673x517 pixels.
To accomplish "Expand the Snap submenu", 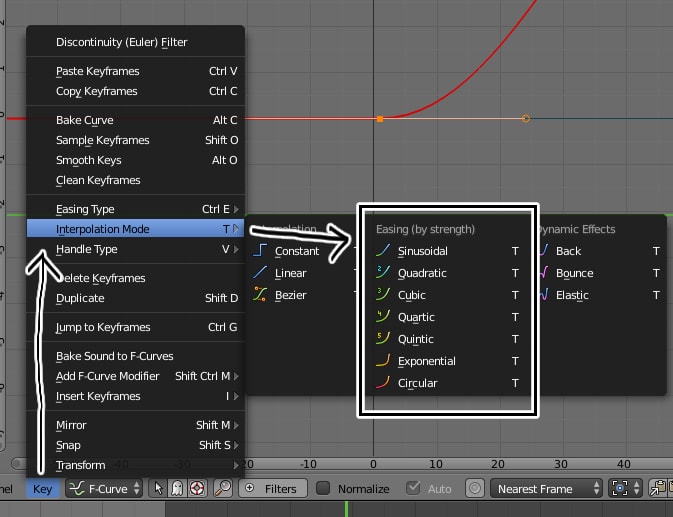I will [135, 445].
